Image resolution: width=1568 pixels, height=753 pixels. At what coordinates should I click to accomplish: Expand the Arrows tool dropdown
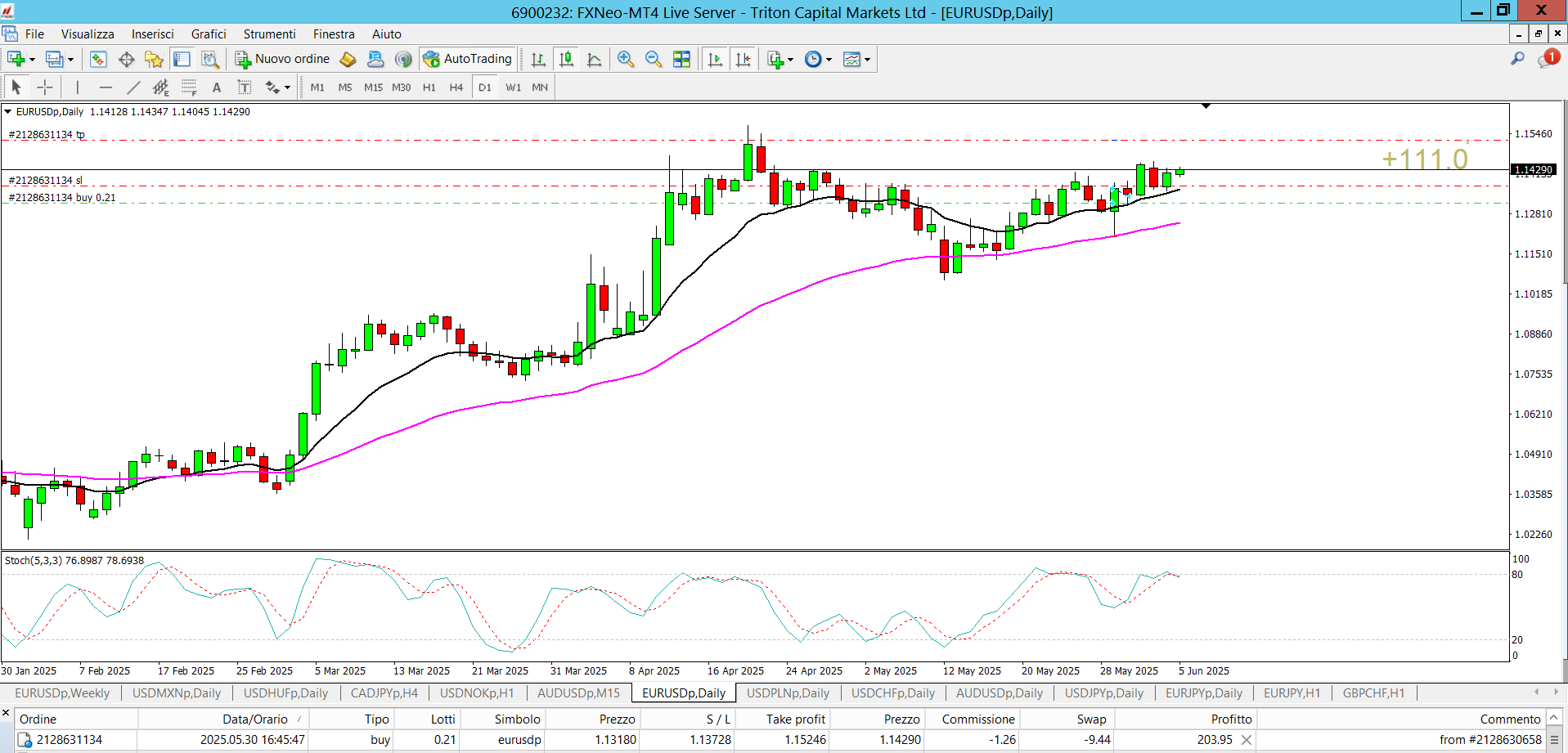[287, 87]
